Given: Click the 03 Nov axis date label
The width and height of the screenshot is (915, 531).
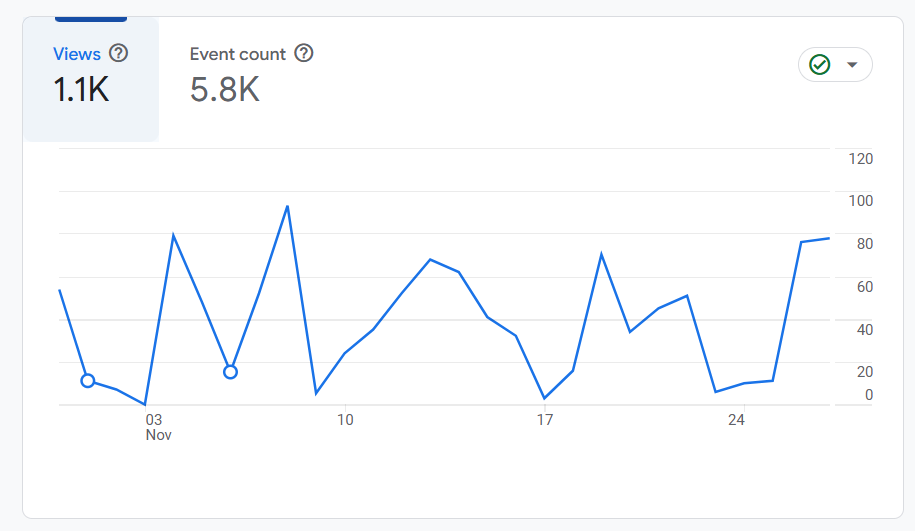Looking at the screenshot, I should pos(158,427).
